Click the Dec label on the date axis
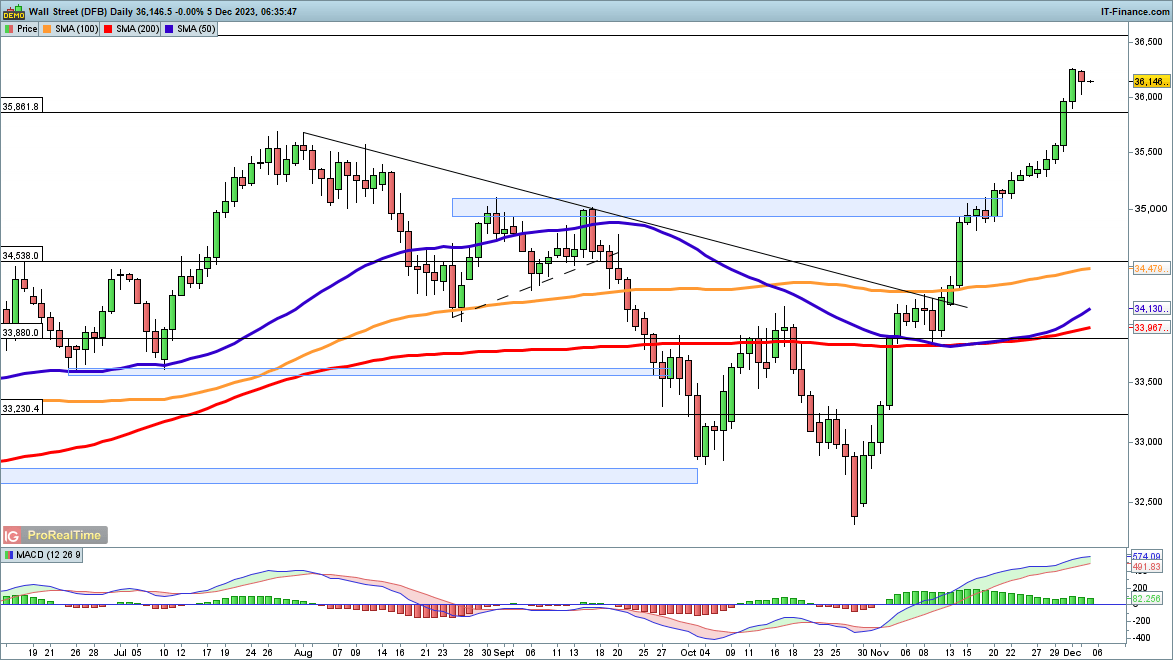This screenshot has height=660, width=1173. 1071,653
